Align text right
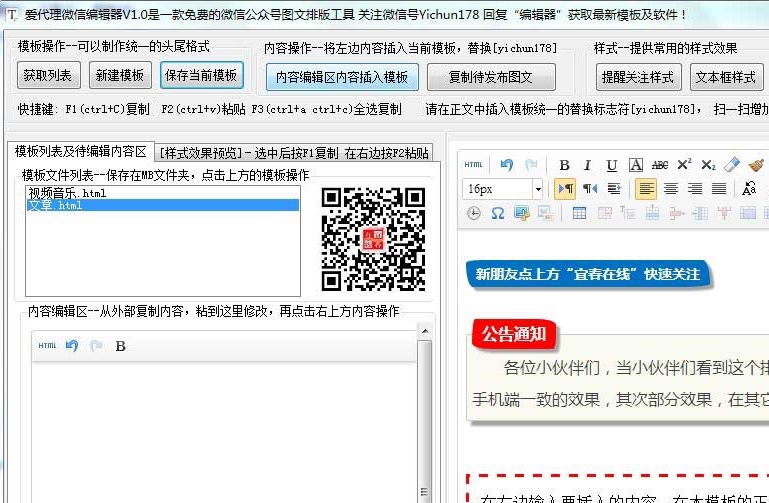Screen dimensions: 769x503 pos(694,189)
